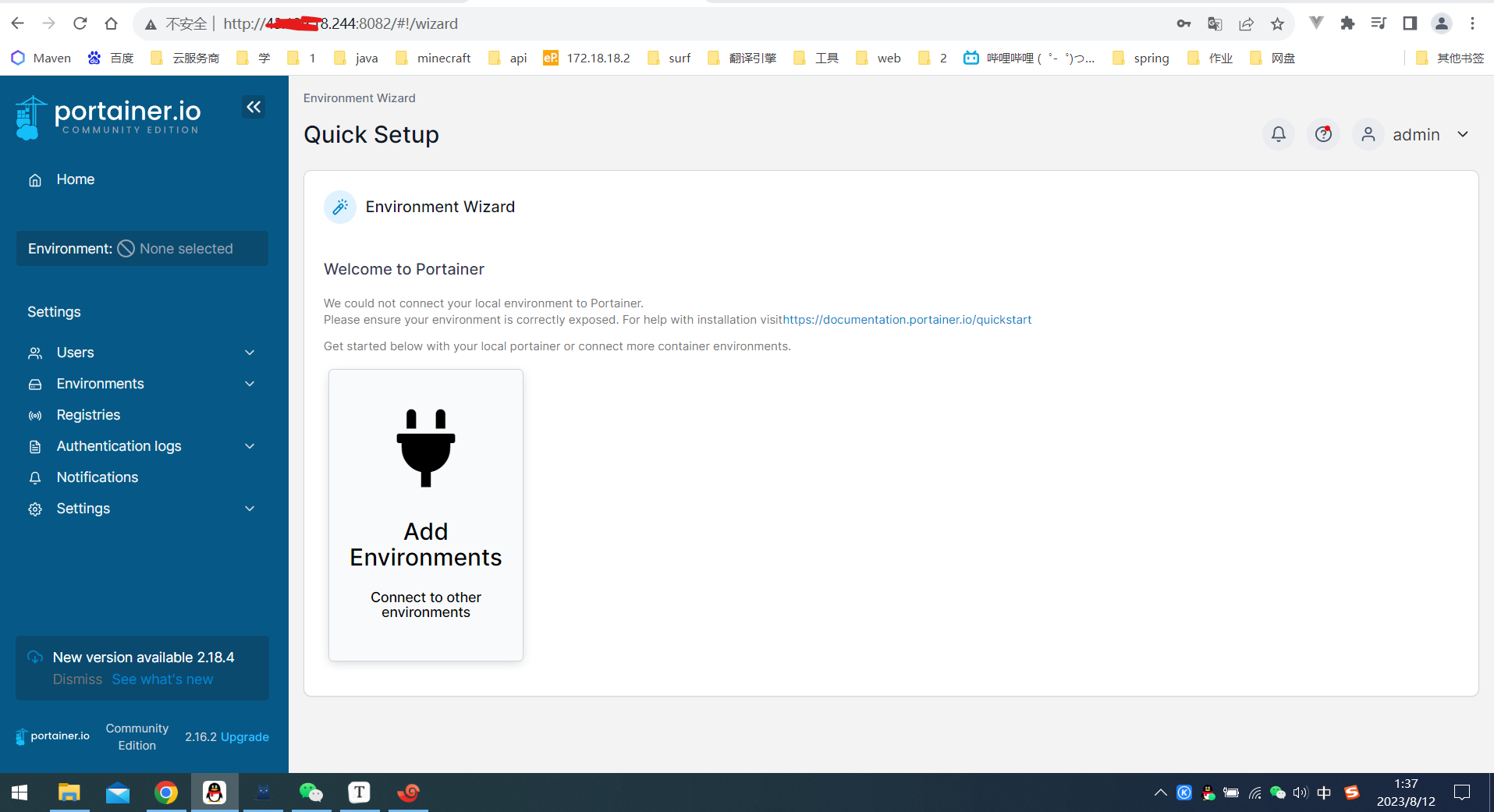Viewport: 1494px width, 812px height.
Task: Click the Settings gear icon
Action: 35,509
